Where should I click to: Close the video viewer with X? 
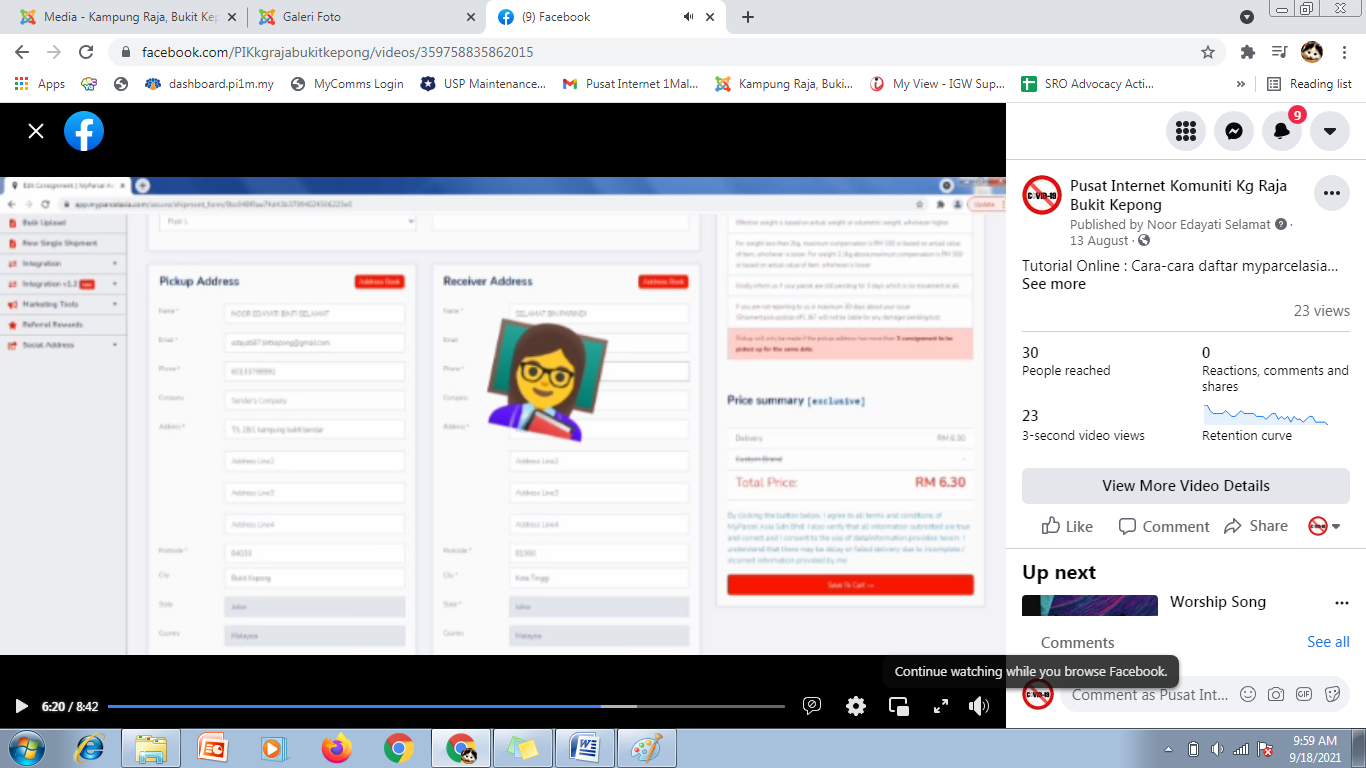pyautogui.click(x=36, y=131)
